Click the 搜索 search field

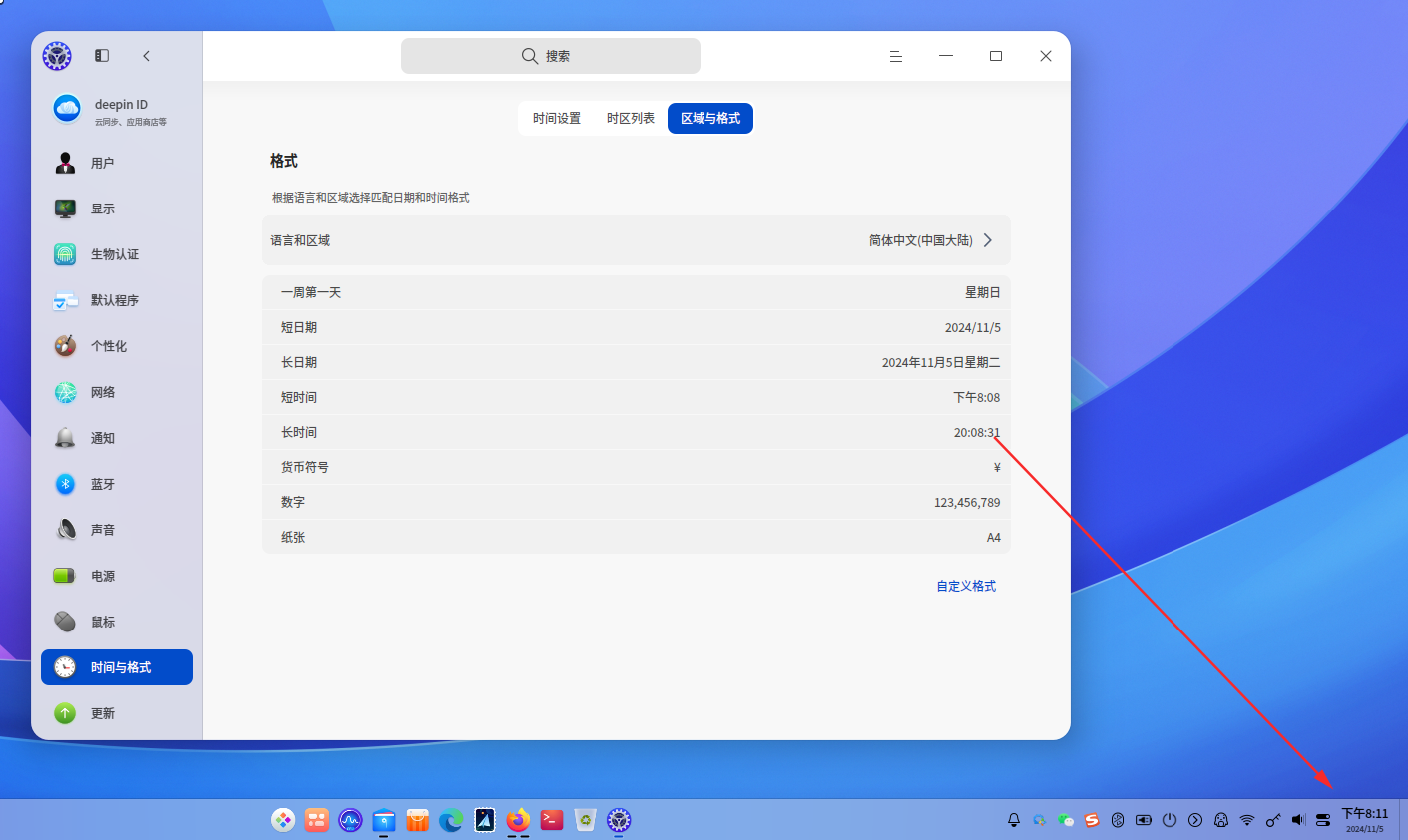click(551, 56)
